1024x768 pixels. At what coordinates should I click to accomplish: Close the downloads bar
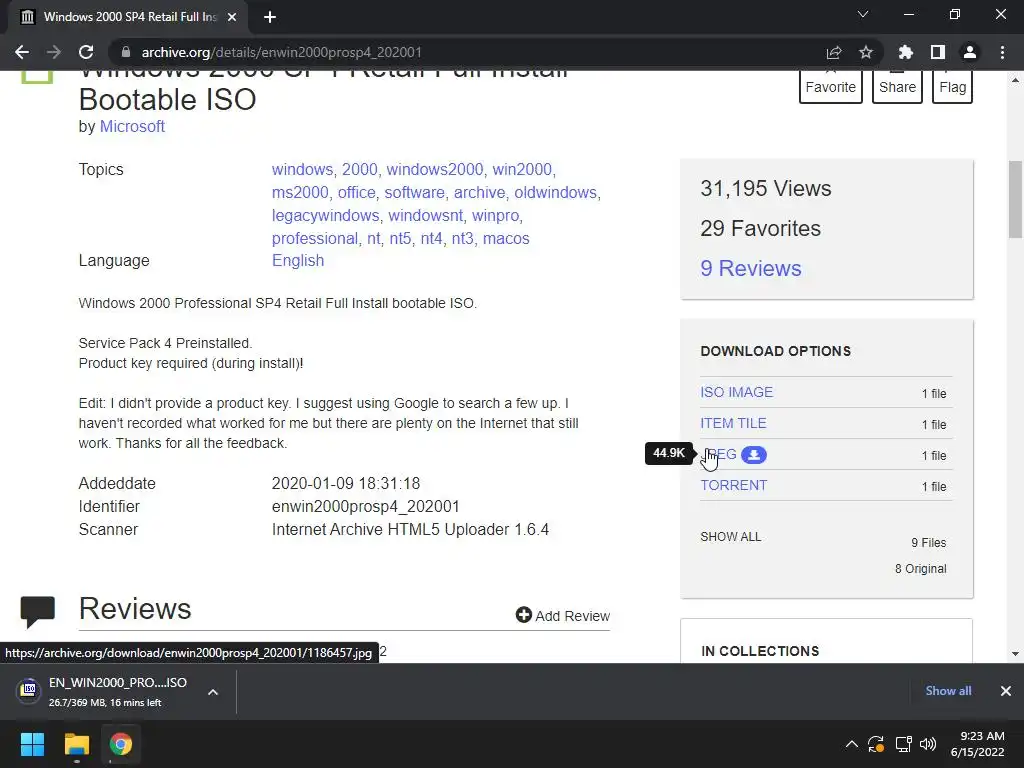[x=1006, y=691]
